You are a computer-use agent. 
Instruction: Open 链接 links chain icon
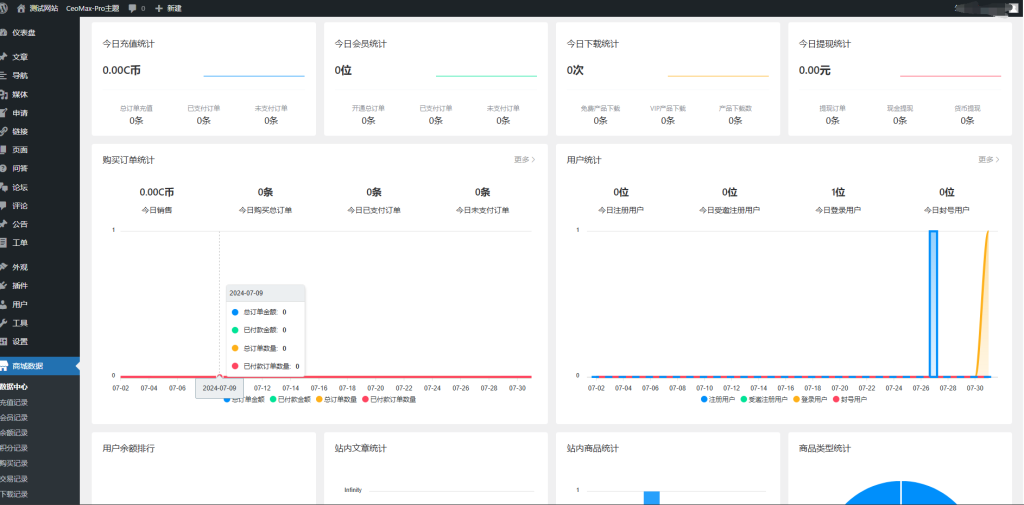coord(3,131)
